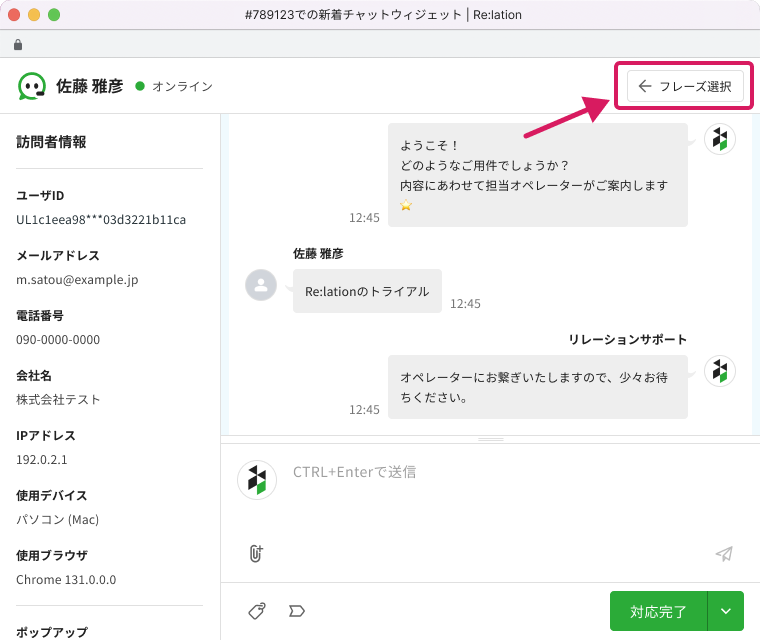The height and width of the screenshot is (640, 760).
Task: Click the chat logo beside 佐藤 雅彦
Action: coord(32,86)
